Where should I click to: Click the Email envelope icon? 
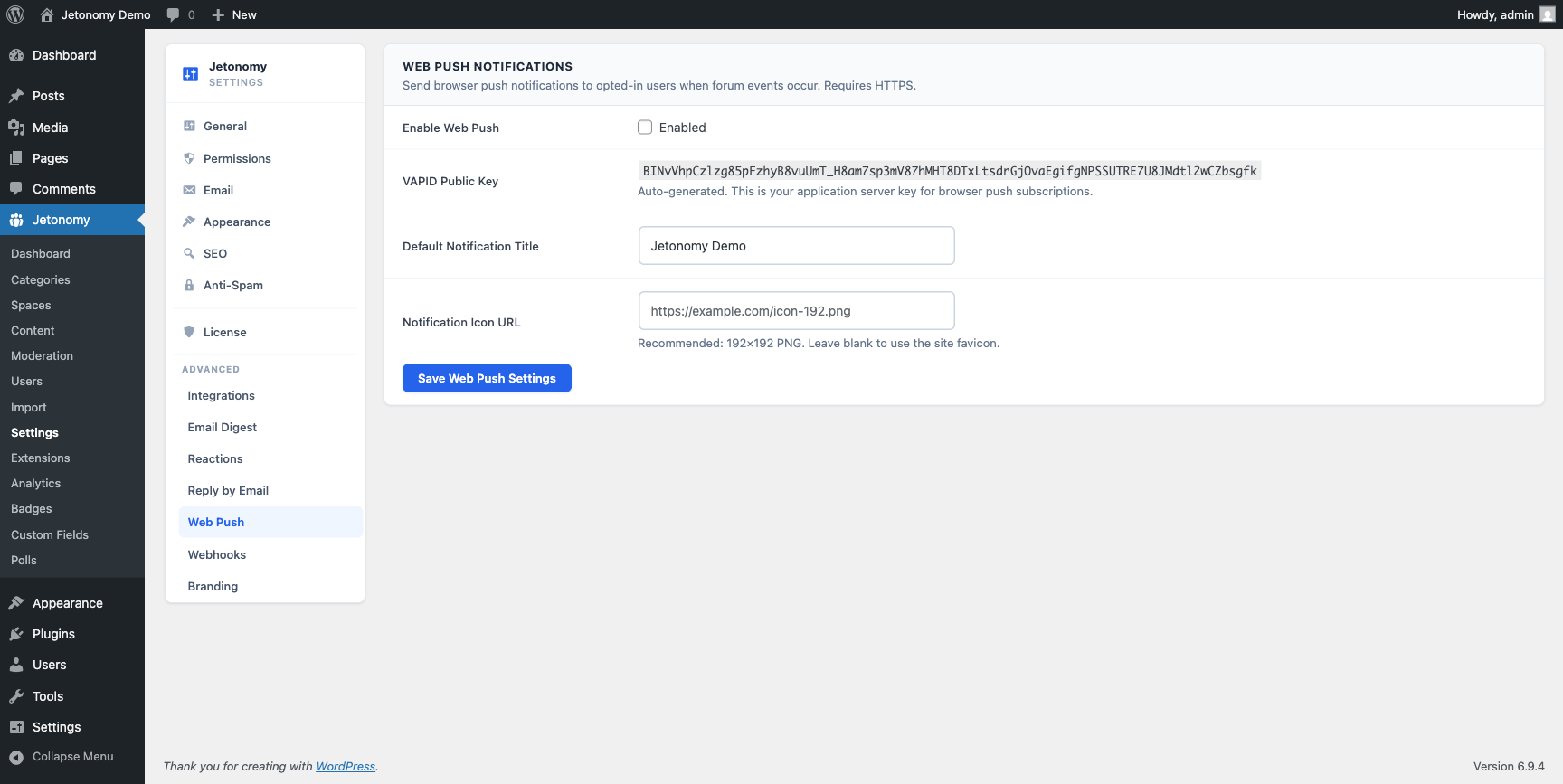[x=189, y=190]
